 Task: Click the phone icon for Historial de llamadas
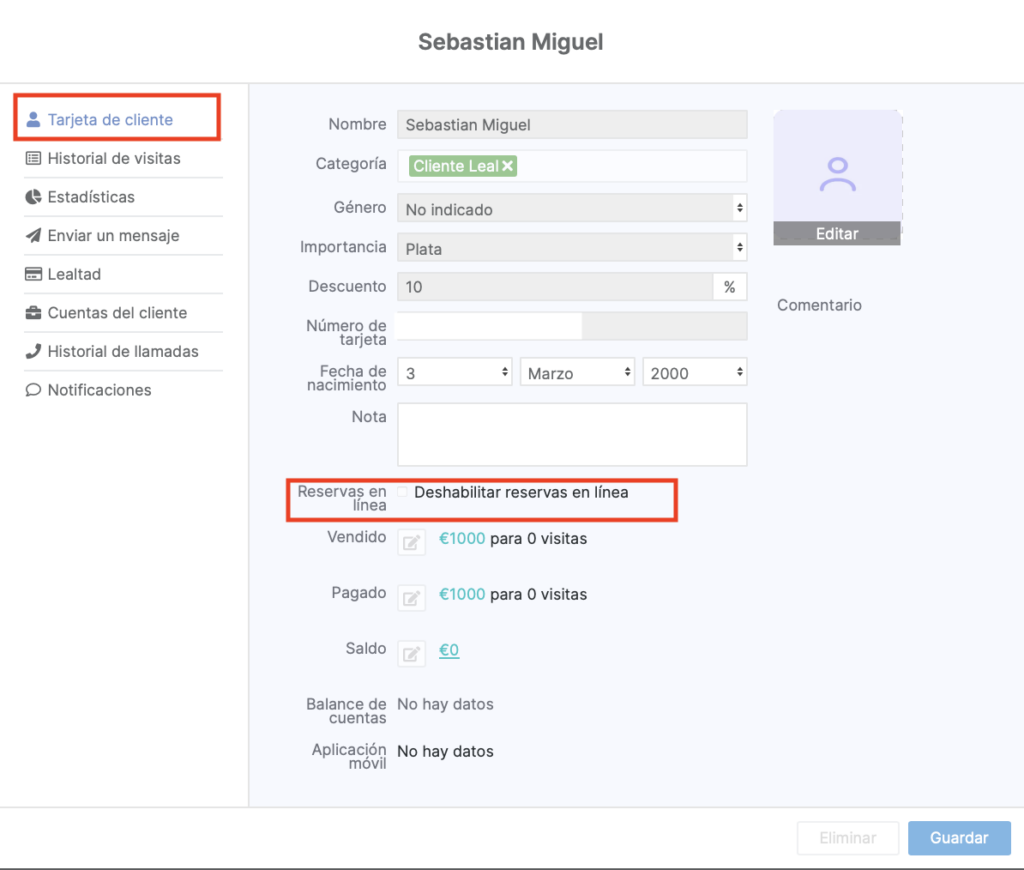coord(33,352)
